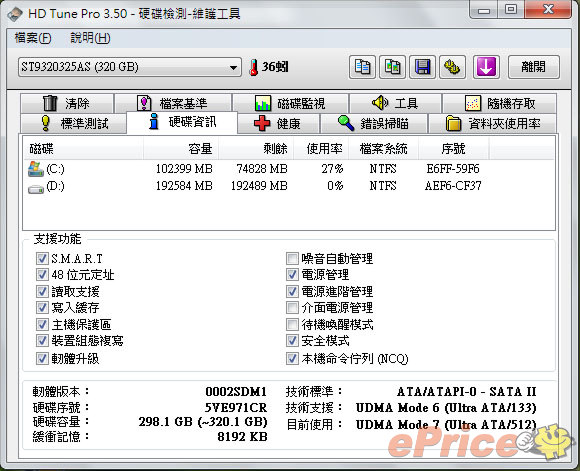Switch to the 健康 tab
The height and width of the screenshot is (471, 580).
point(278,123)
